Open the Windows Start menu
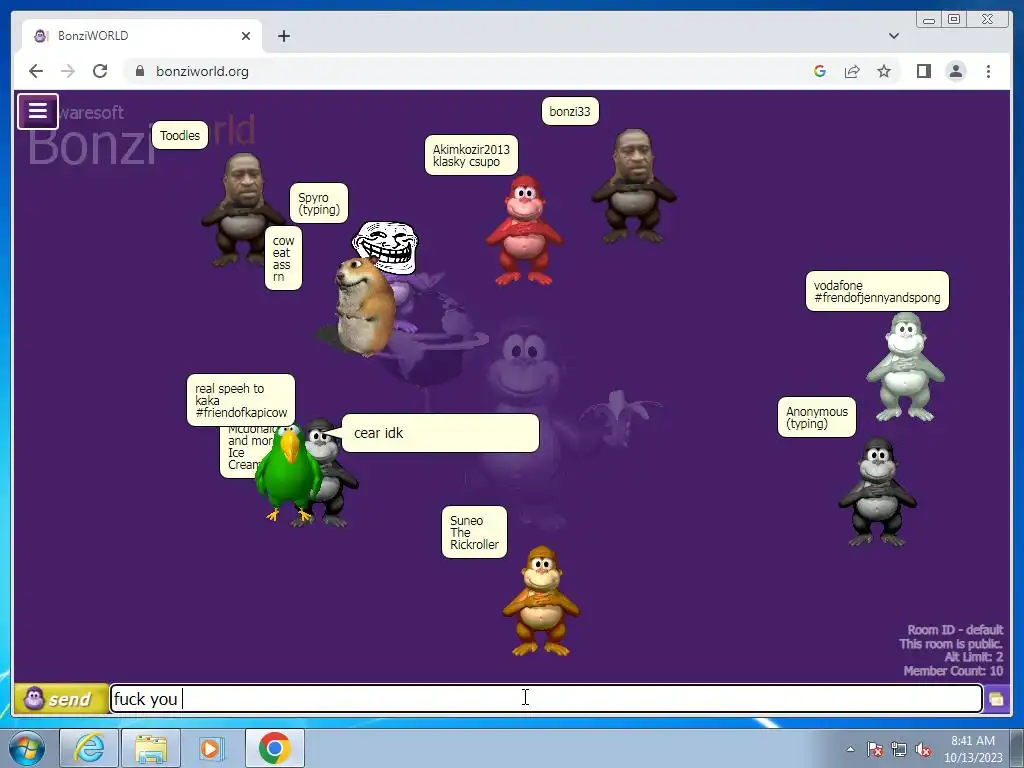This screenshot has width=1024, height=768. pyautogui.click(x=27, y=748)
